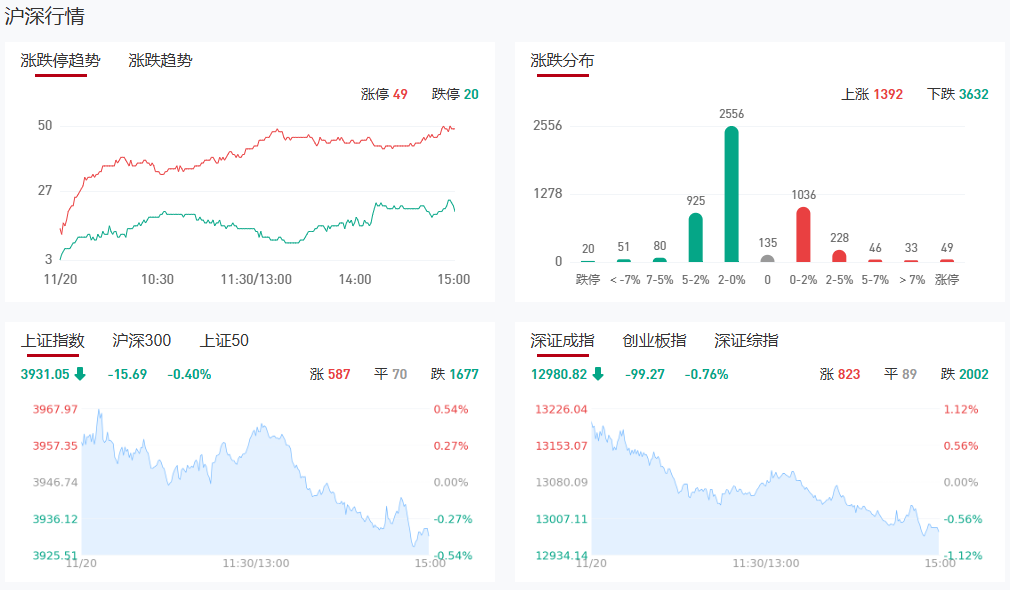
Task: Select the 深证成指 tab
Action: [562, 340]
